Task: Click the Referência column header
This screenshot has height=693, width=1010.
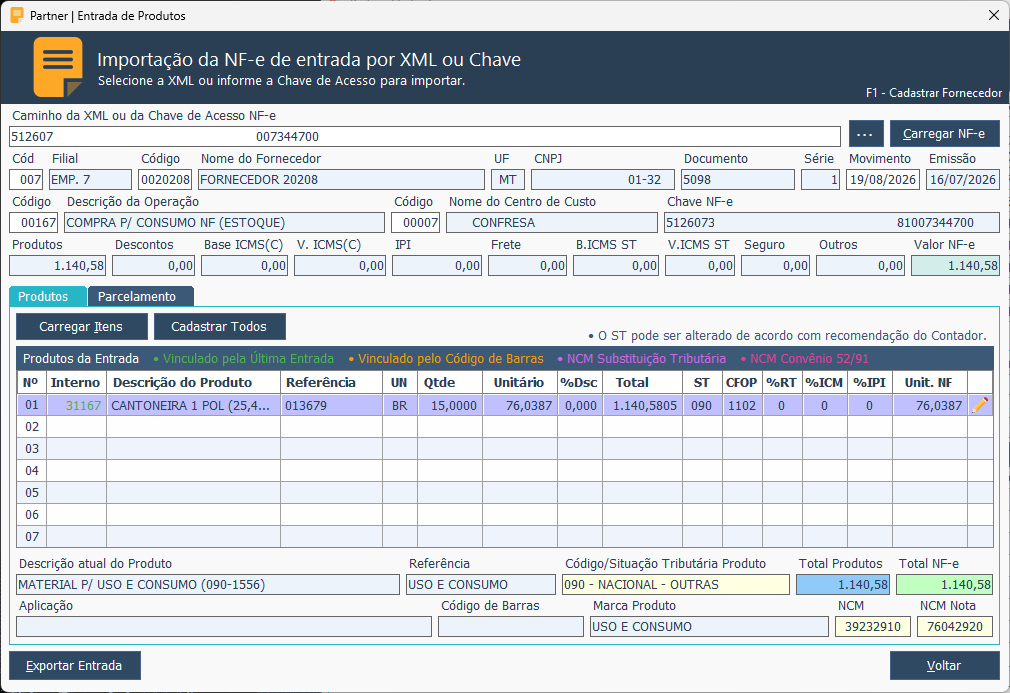Action: point(332,383)
